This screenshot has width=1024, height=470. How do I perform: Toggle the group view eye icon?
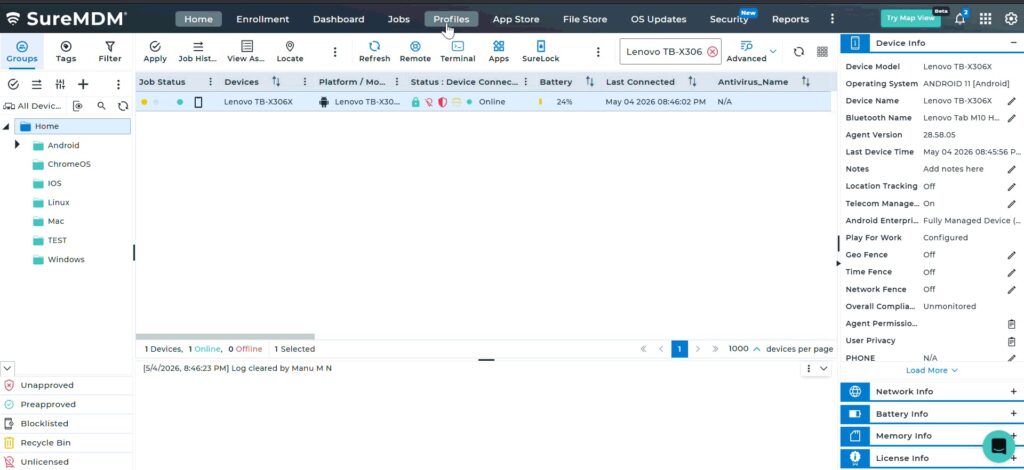pyautogui.click(x=78, y=106)
